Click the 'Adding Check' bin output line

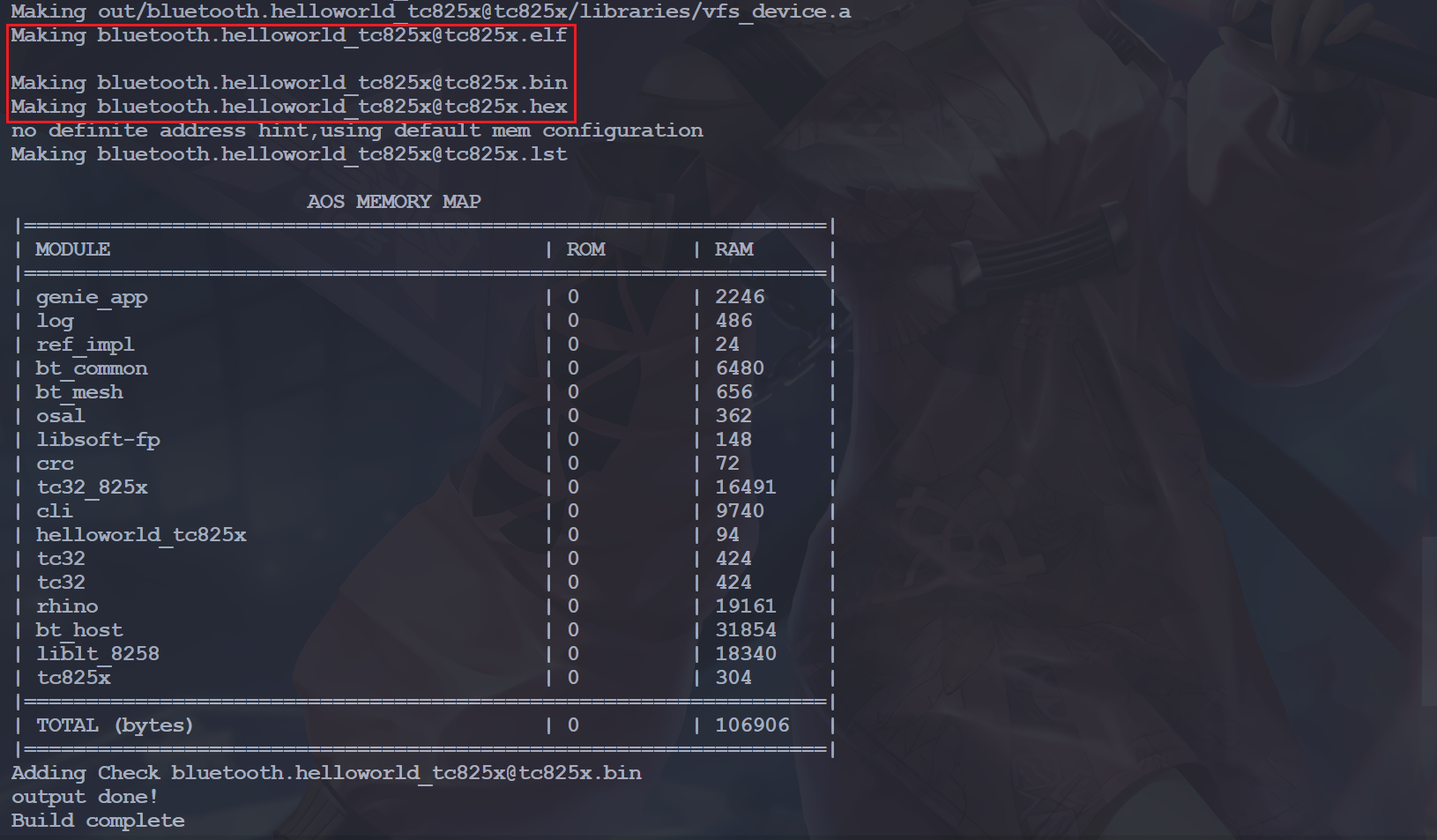pos(325,774)
